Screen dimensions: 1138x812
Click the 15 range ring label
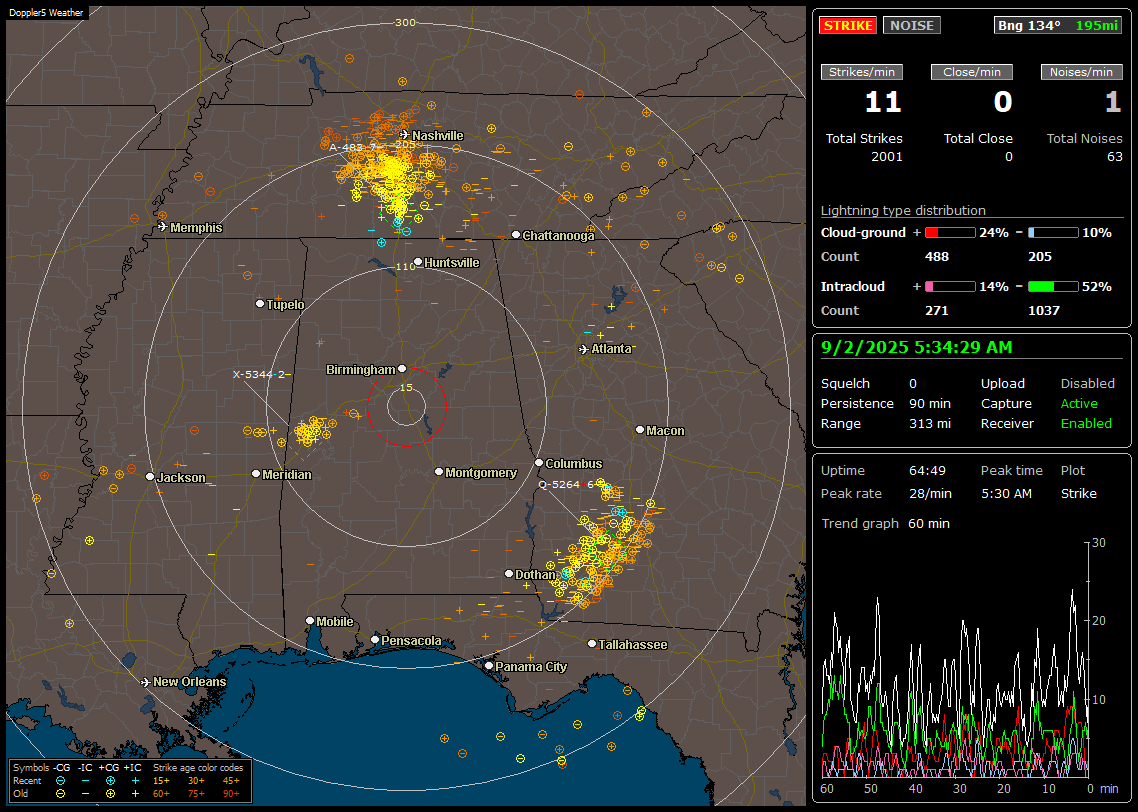point(406,387)
